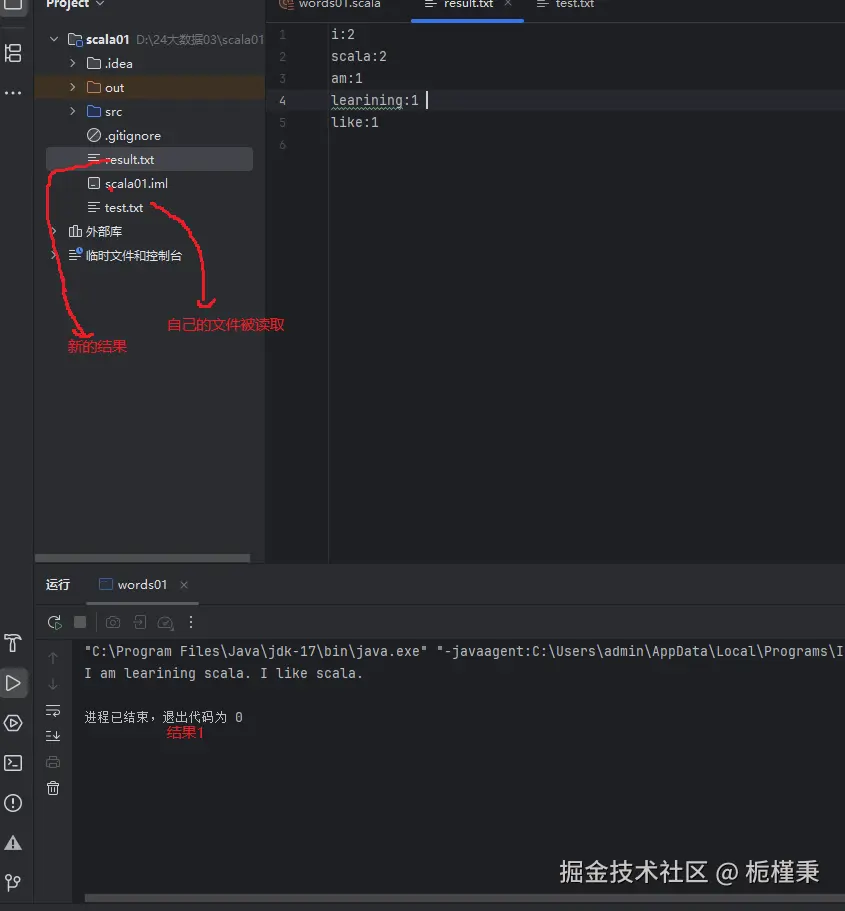
Task: Expand the out folder
Action: click(x=73, y=87)
